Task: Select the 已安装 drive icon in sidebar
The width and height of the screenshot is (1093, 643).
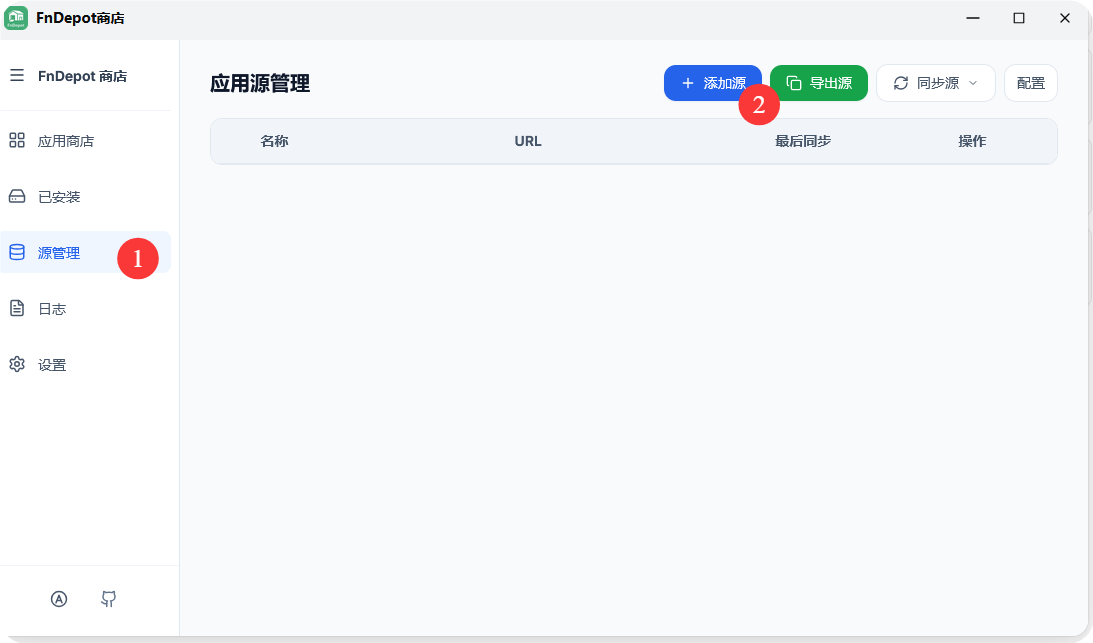Action: tap(17, 196)
